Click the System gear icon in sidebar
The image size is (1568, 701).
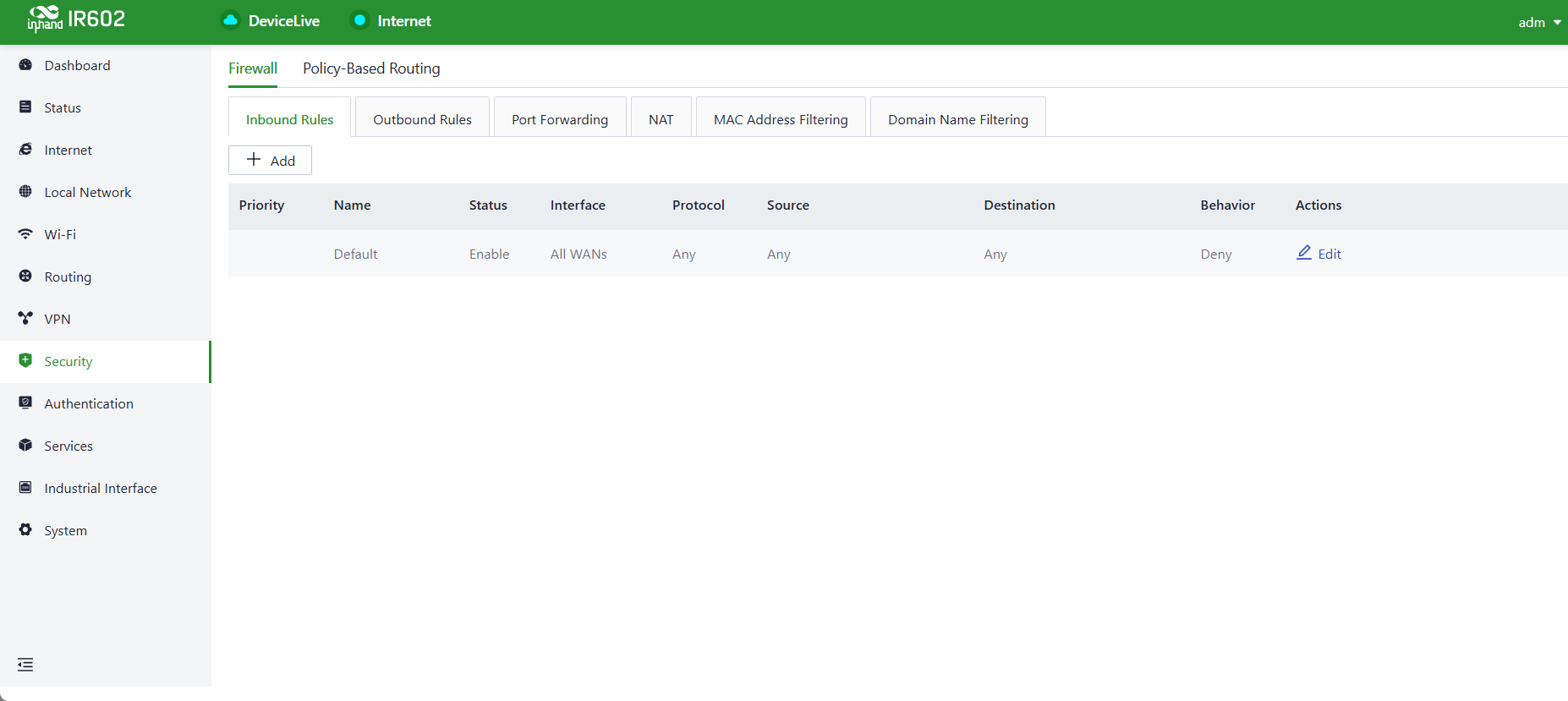coord(25,530)
